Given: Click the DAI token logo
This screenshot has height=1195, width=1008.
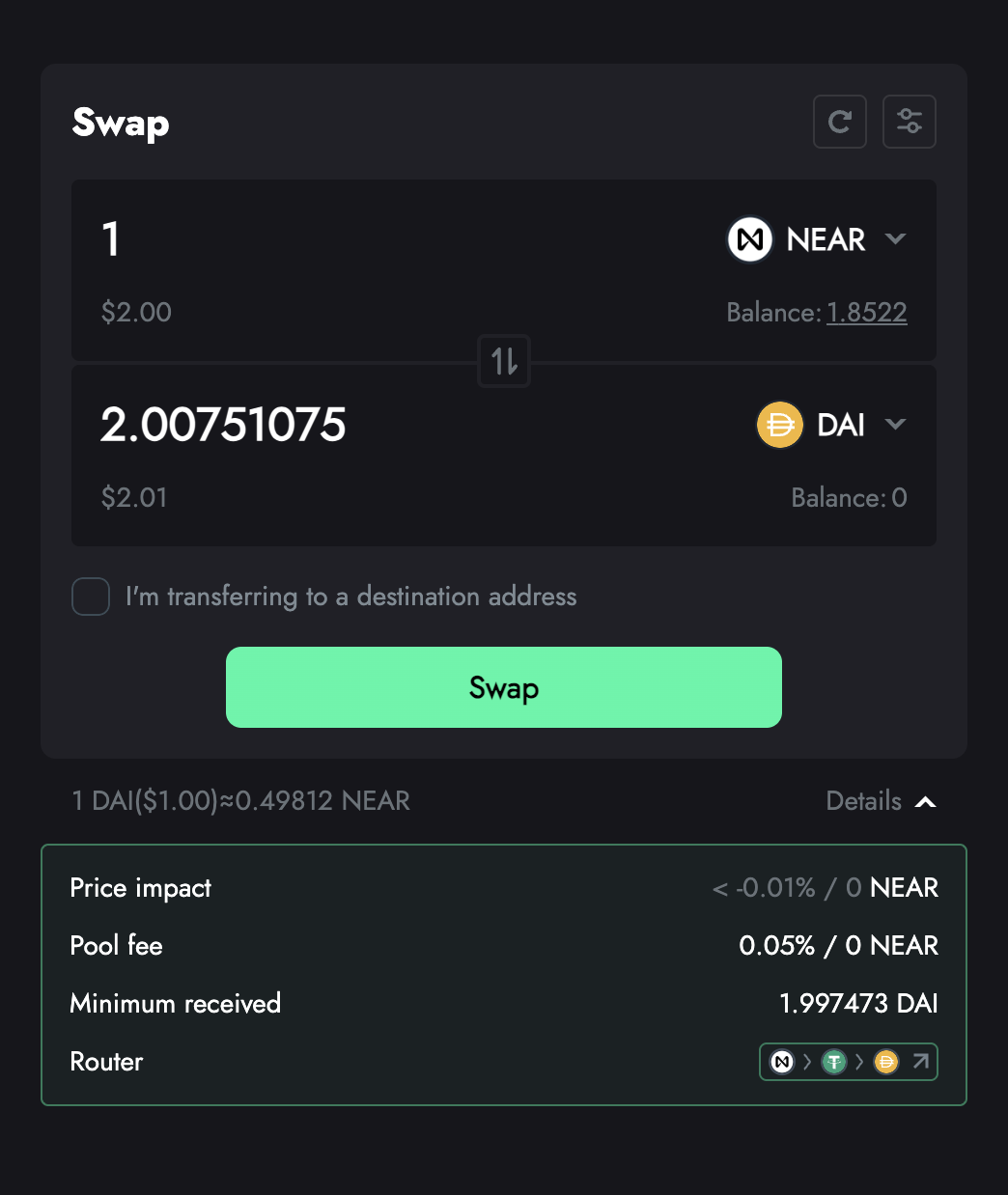Looking at the screenshot, I should pyautogui.click(x=780, y=425).
